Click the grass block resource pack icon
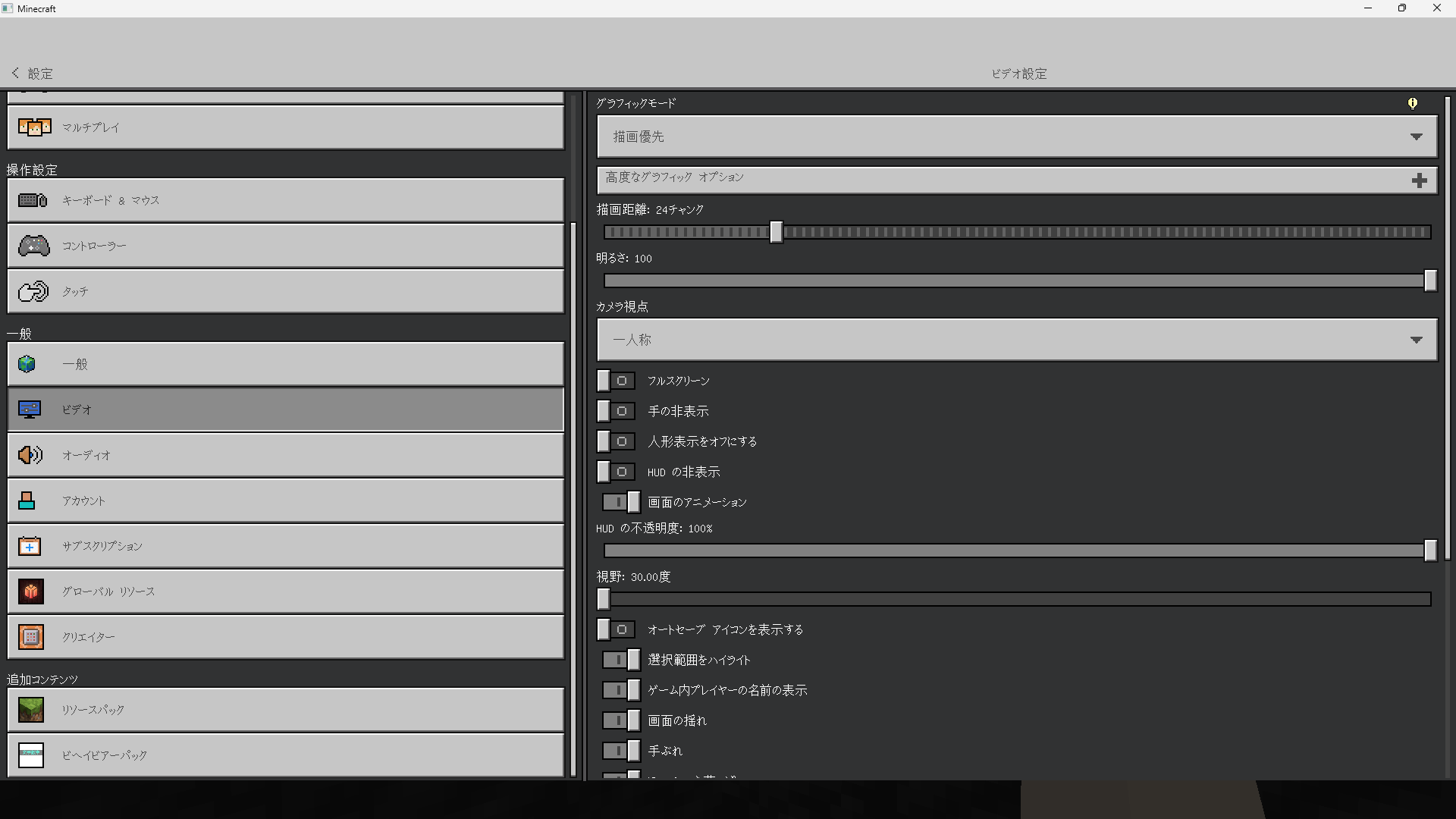 (x=31, y=710)
